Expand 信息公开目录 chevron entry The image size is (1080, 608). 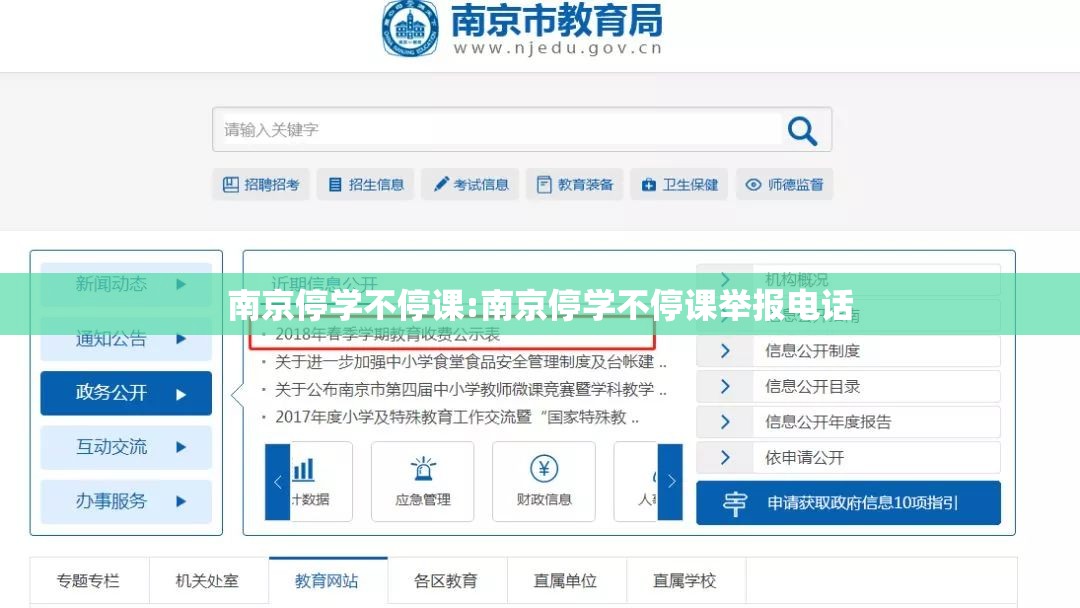pos(848,386)
